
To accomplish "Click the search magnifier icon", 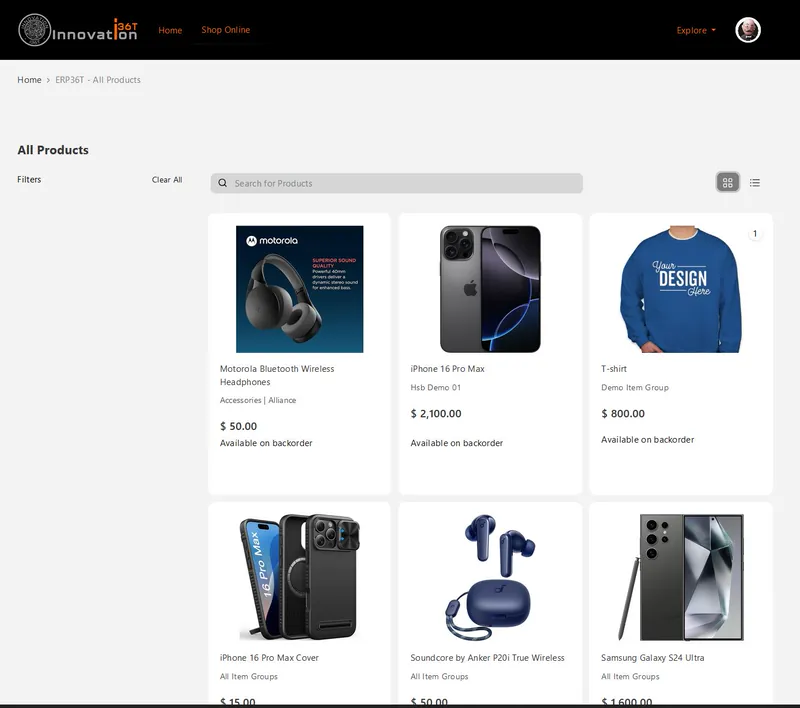I will point(223,183).
